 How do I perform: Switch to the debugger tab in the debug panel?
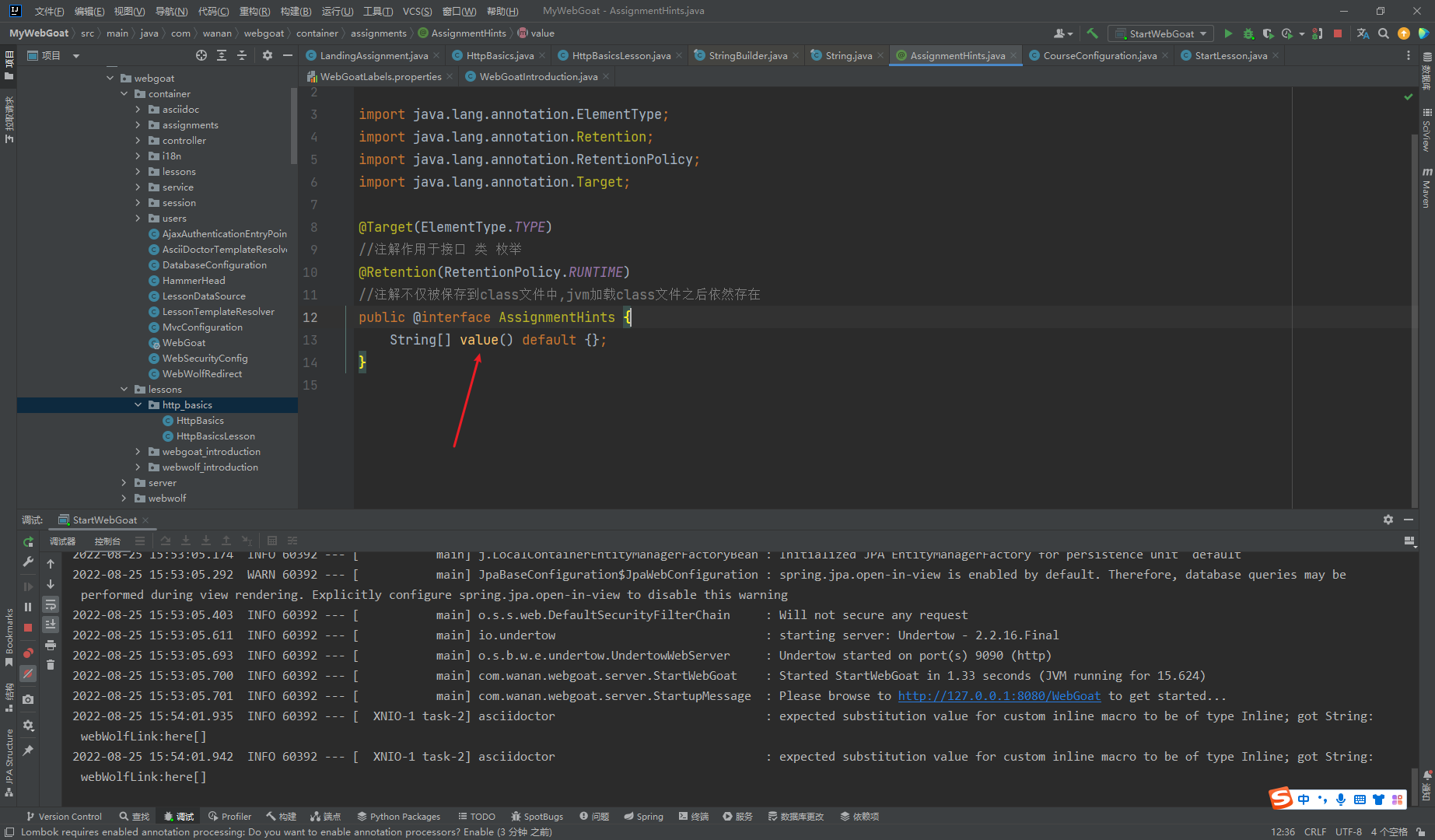click(x=63, y=541)
